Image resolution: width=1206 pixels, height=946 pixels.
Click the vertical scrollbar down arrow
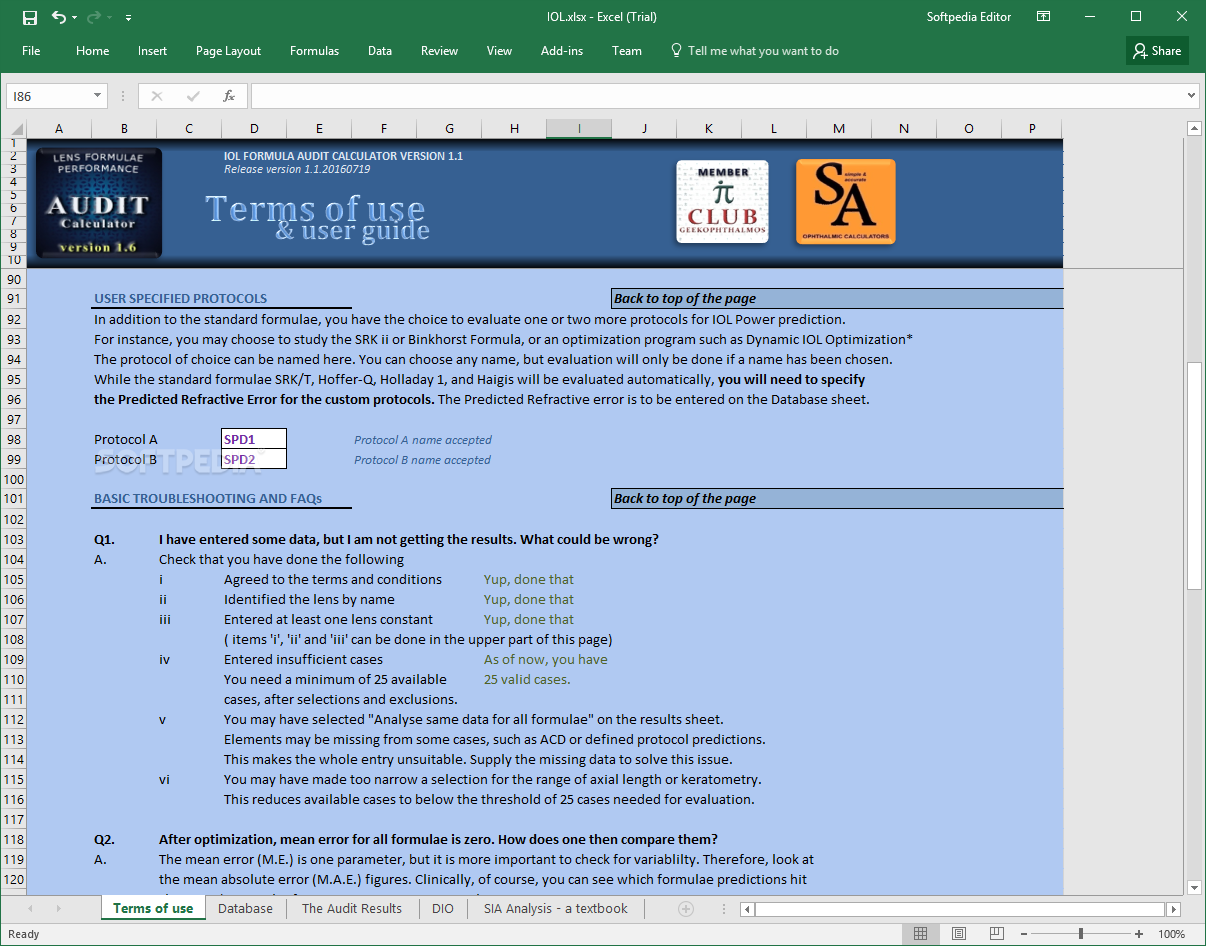[1193, 886]
